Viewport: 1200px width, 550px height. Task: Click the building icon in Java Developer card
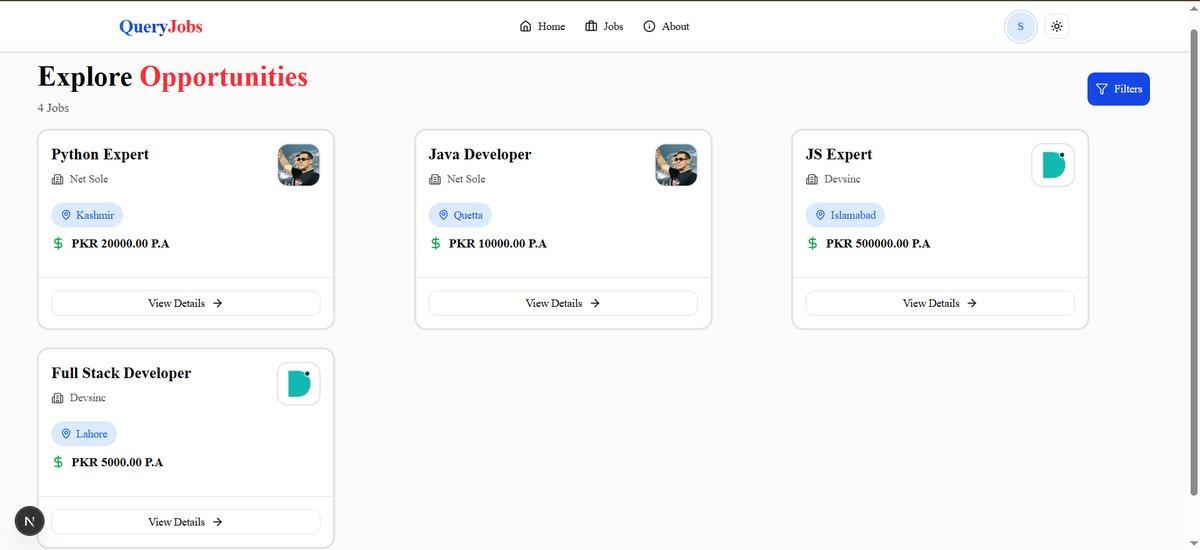click(x=434, y=179)
